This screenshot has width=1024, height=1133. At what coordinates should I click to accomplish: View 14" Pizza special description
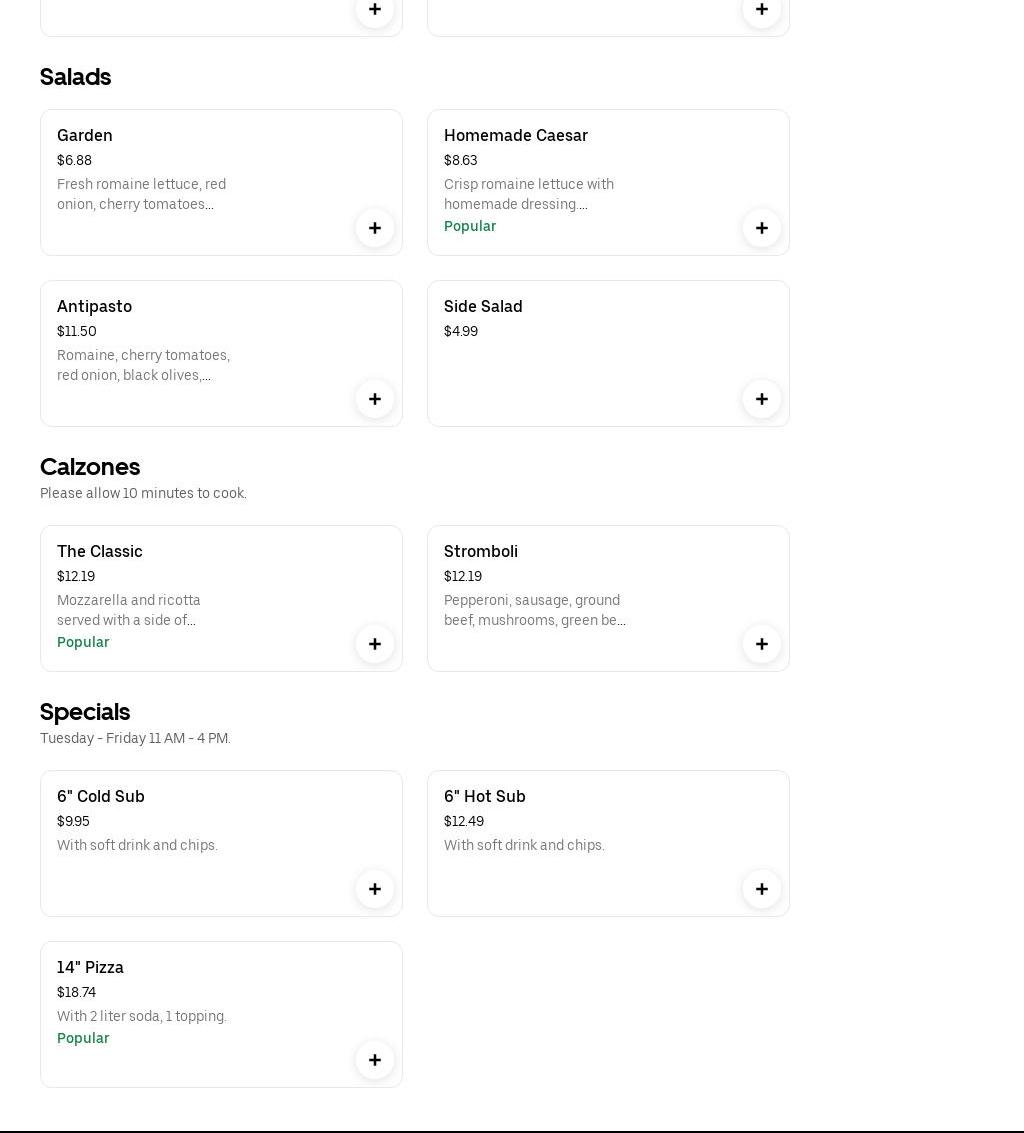coord(142,1016)
